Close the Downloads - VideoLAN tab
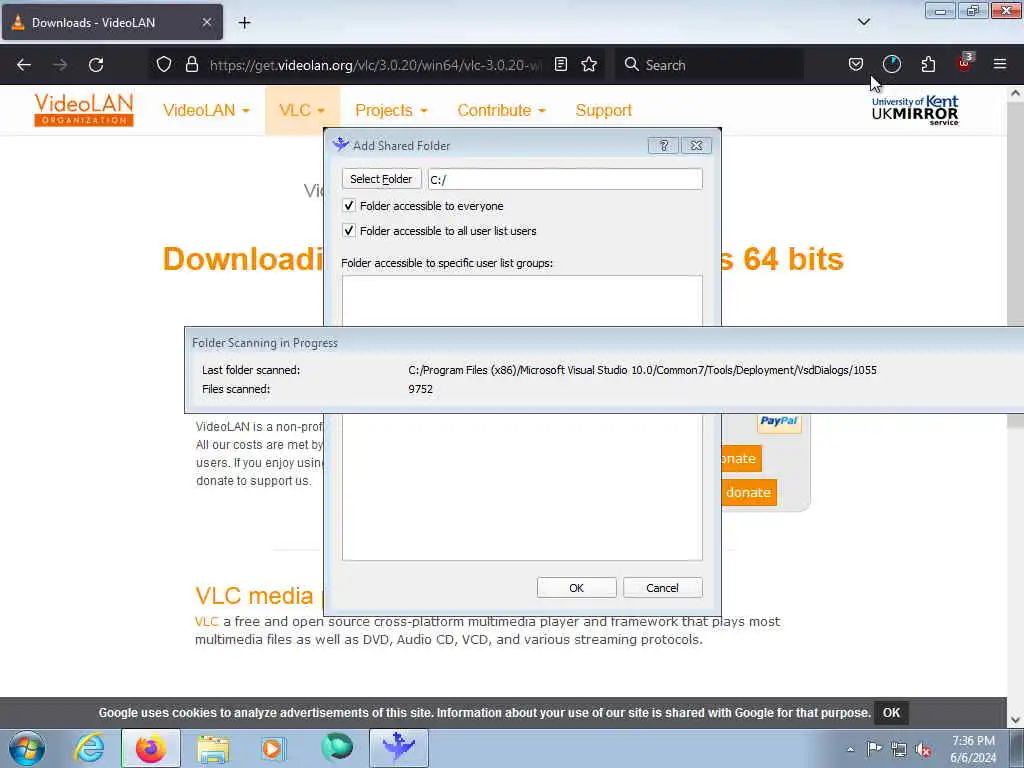The width and height of the screenshot is (1024, 768). click(x=206, y=22)
